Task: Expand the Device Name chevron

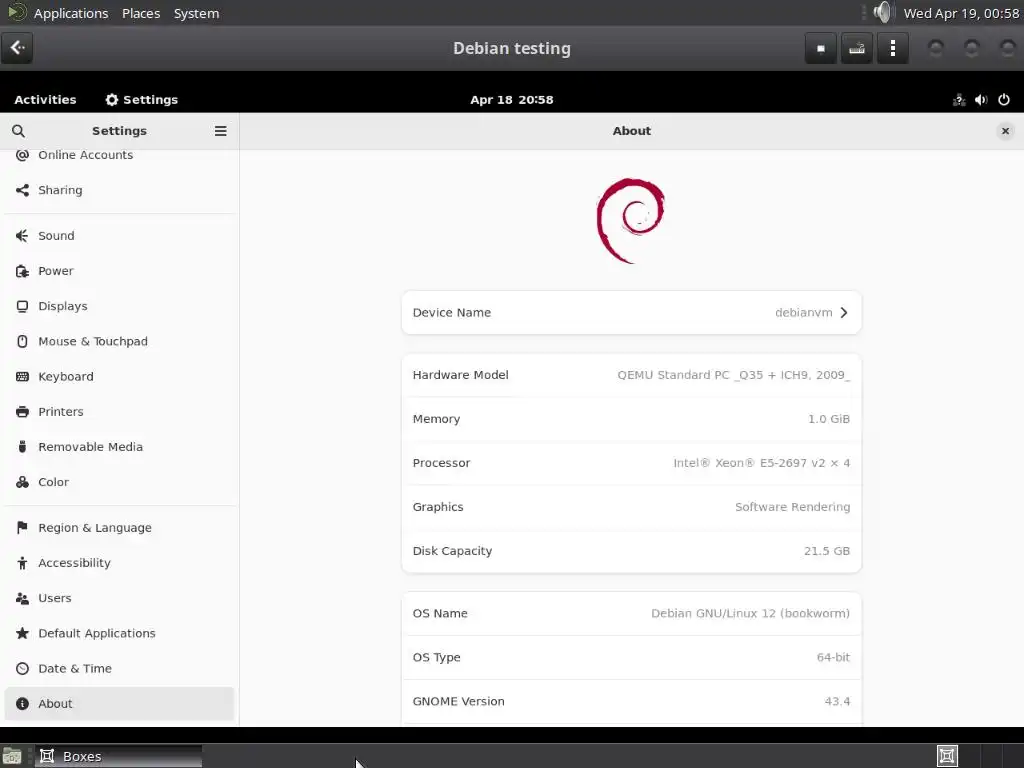Action: pos(844,313)
